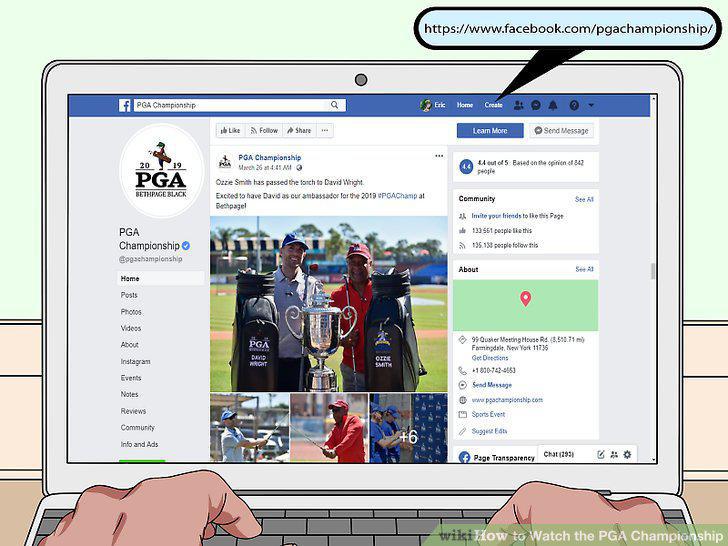Click the PGA Championship profile logo

click(x=161, y=171)
